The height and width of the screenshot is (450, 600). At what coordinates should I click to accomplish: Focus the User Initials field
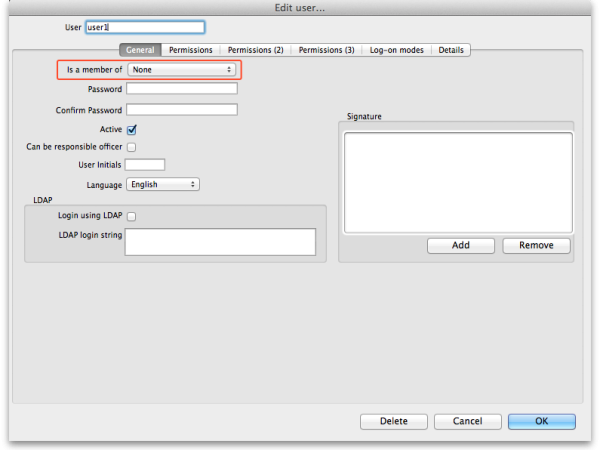tap(146, 165)
